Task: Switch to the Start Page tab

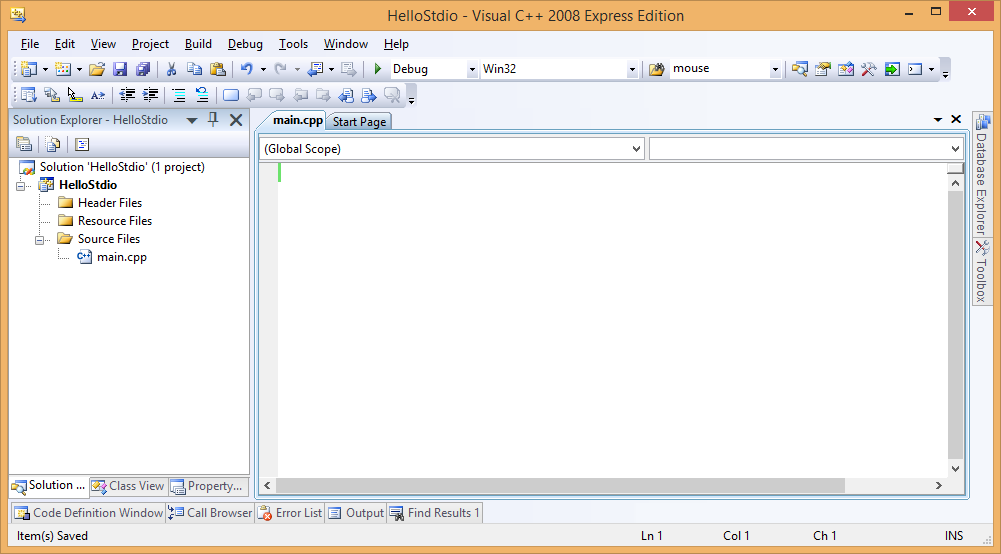Action: (359, 121)
